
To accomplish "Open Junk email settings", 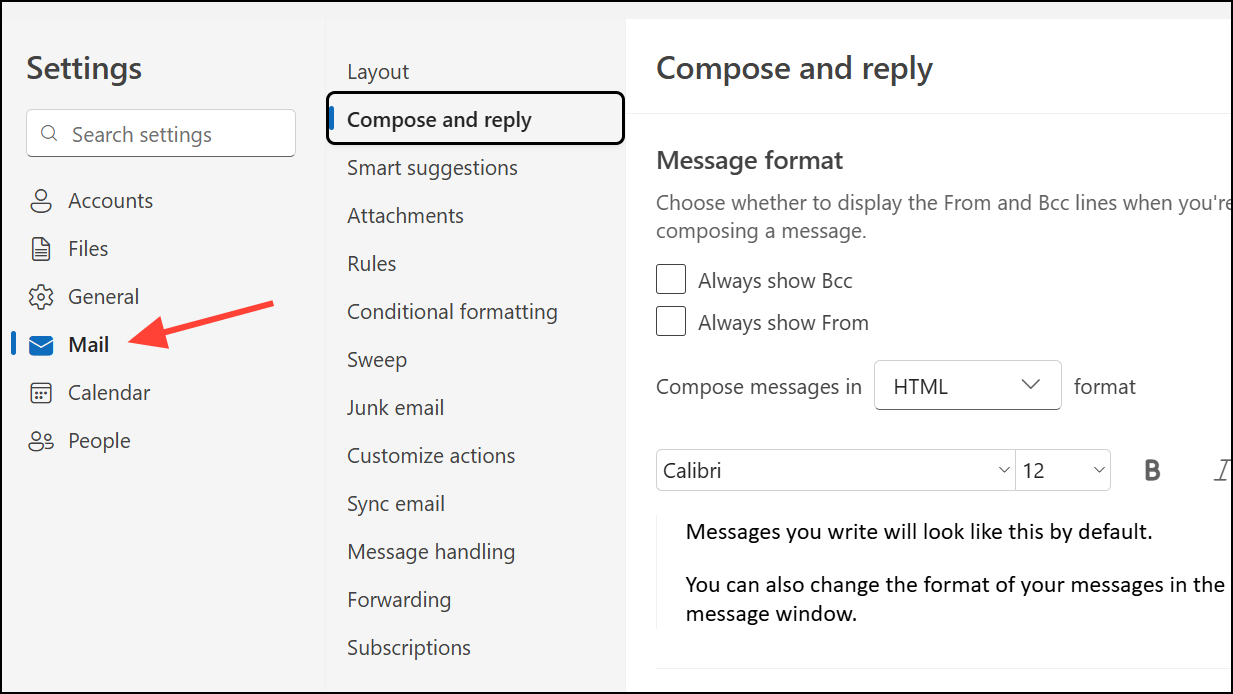I will (395, 408).
